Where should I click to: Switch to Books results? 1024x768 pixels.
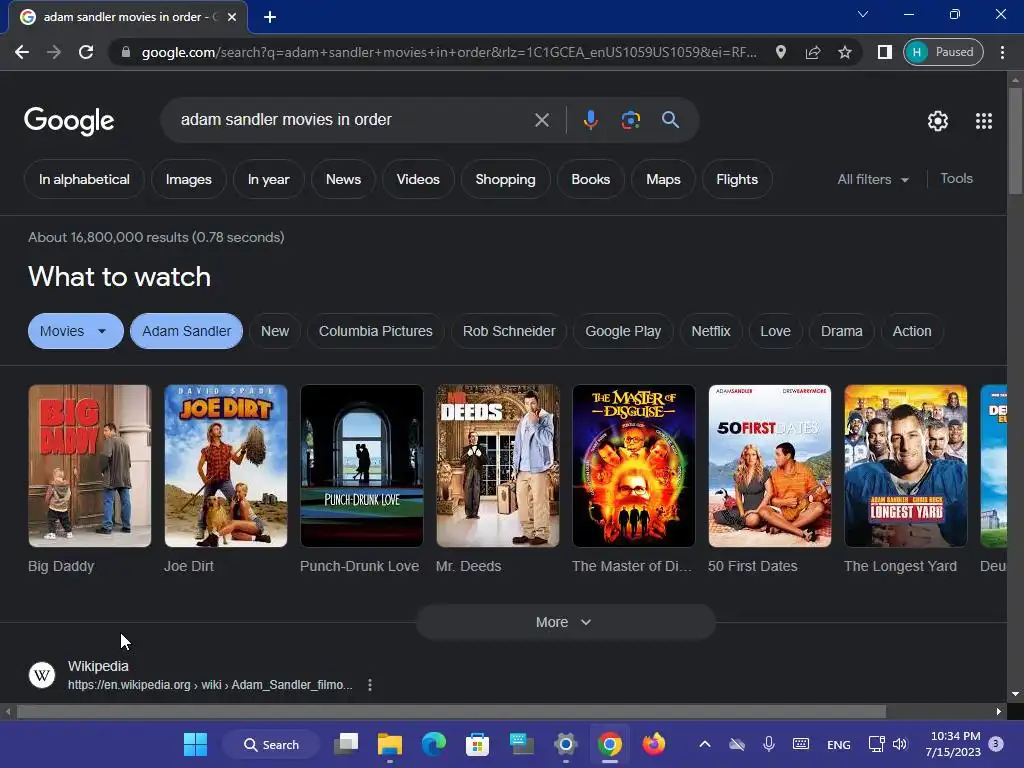click(x=590, y=180)
